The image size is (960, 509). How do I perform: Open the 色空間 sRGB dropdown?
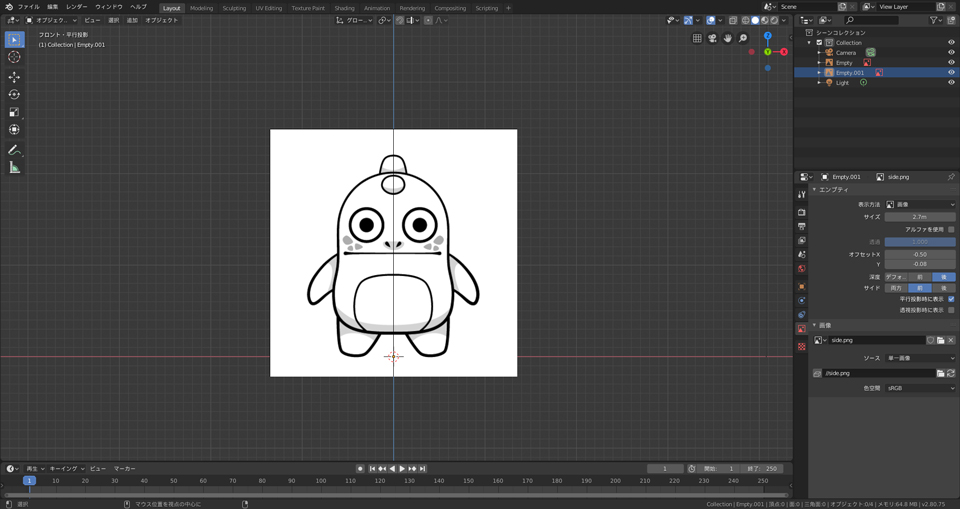click(920, 388)
